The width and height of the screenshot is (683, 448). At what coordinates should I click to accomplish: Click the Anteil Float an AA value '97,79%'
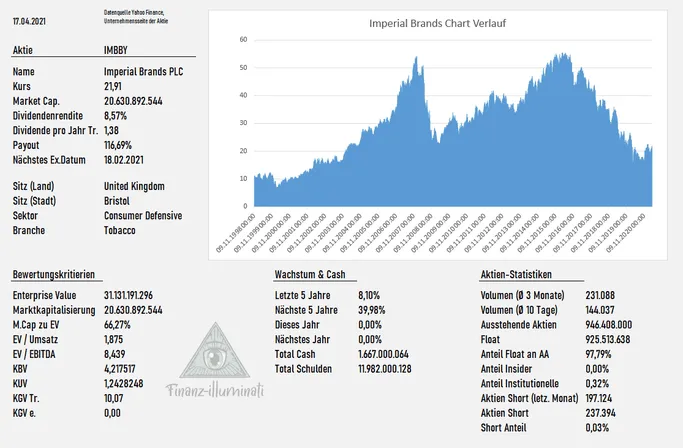pyautogui.click(x=598, y=354)
